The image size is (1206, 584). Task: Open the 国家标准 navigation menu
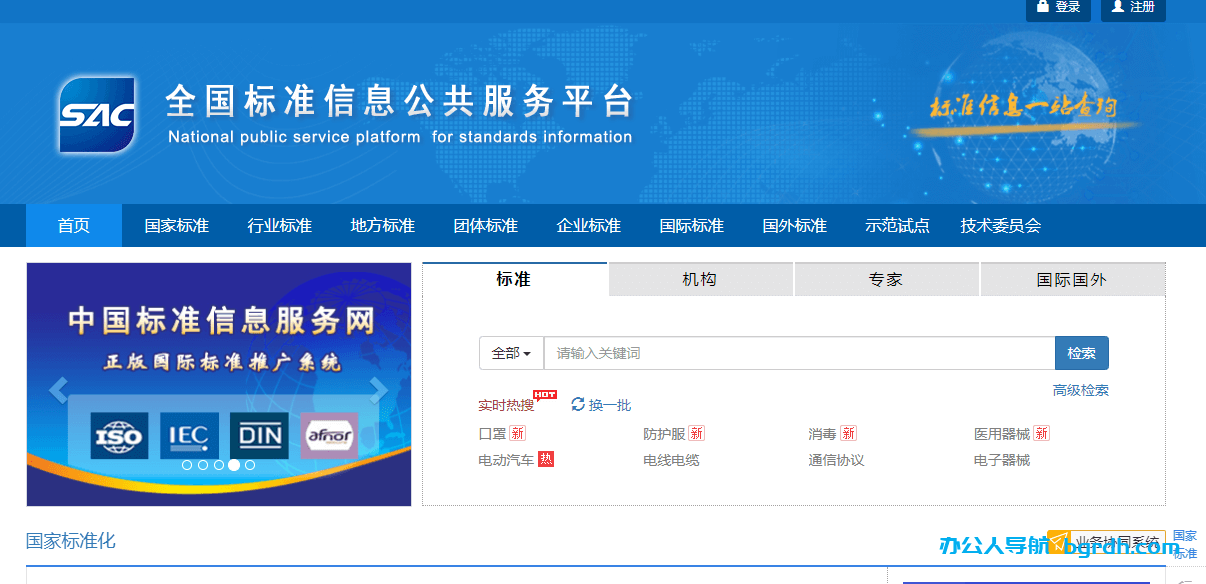coord(176,225)
